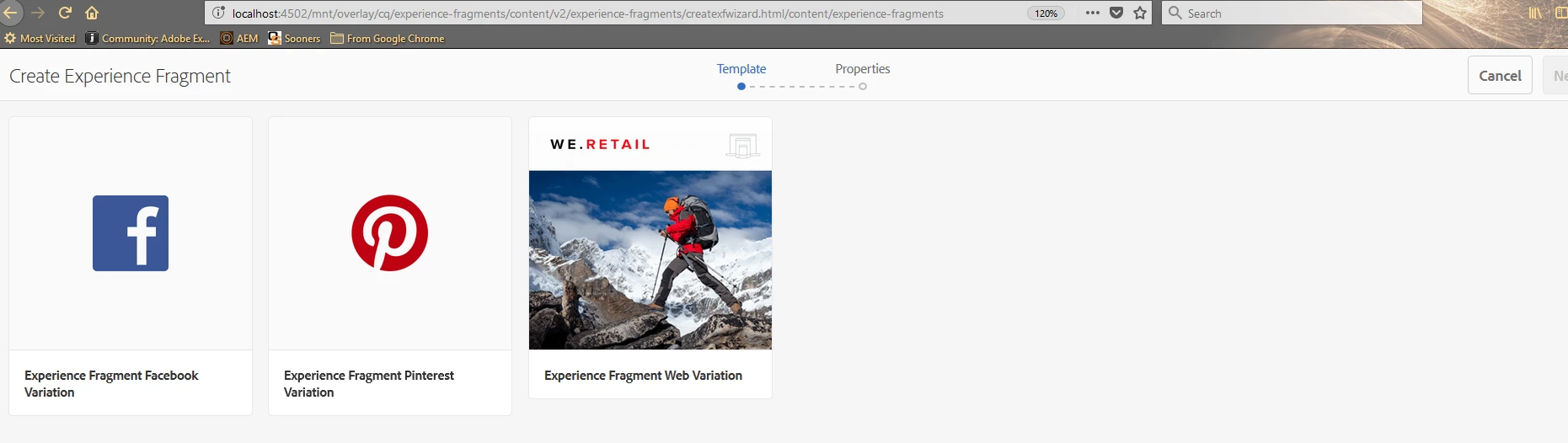The height and width of the screenshot is (443, 1568).
Task: Click the filled Template step dot
Action: click(x=741, y=87)
